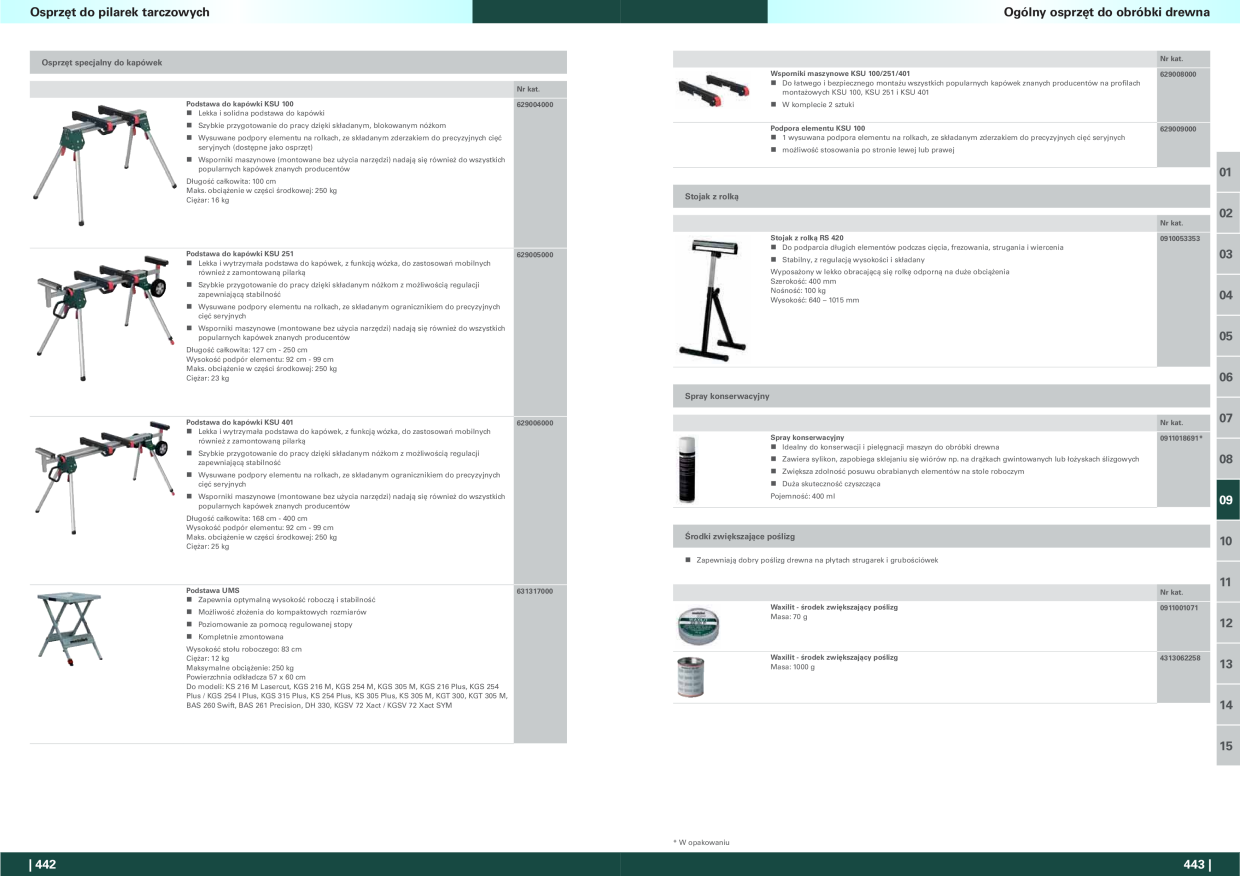Select text 'Masa: 1000 g'
The image size is (1240, 876).
tap(792, 666)
